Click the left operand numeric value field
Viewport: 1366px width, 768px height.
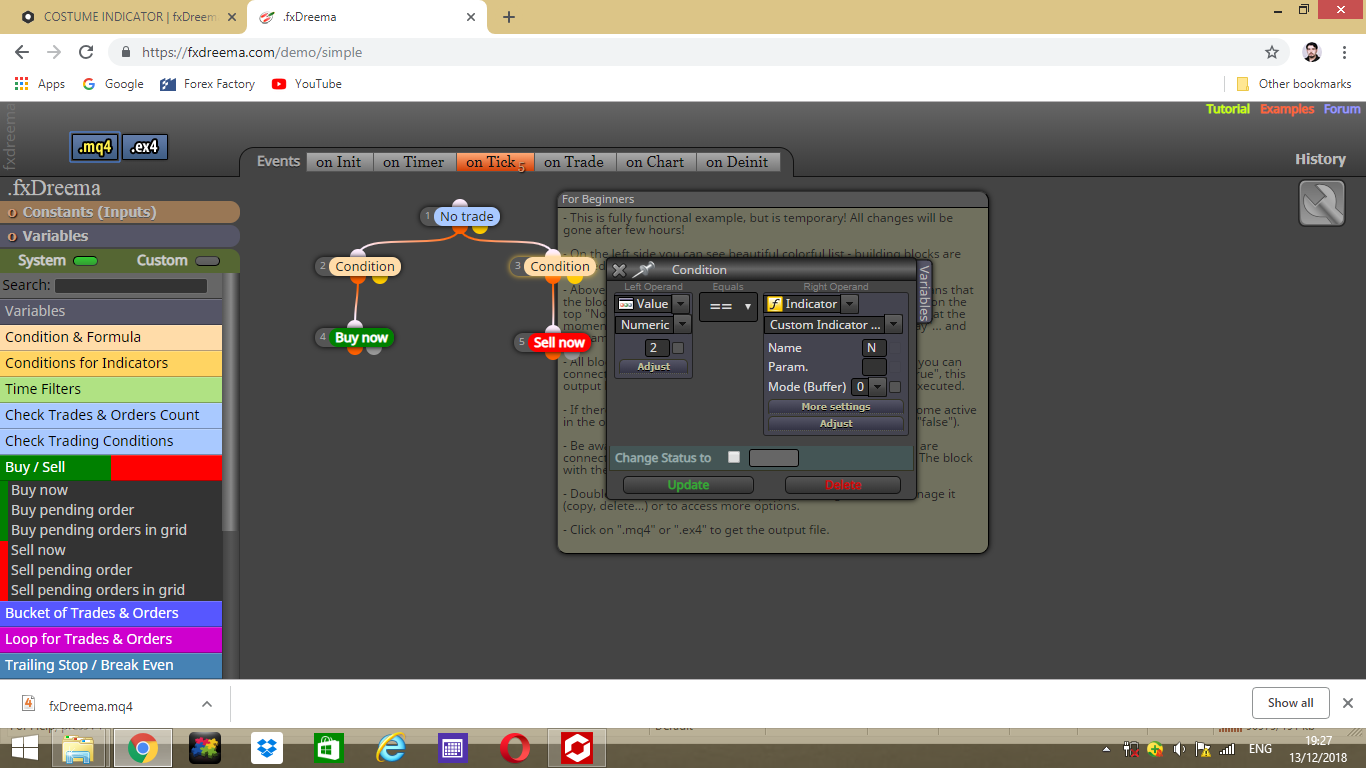657,348
